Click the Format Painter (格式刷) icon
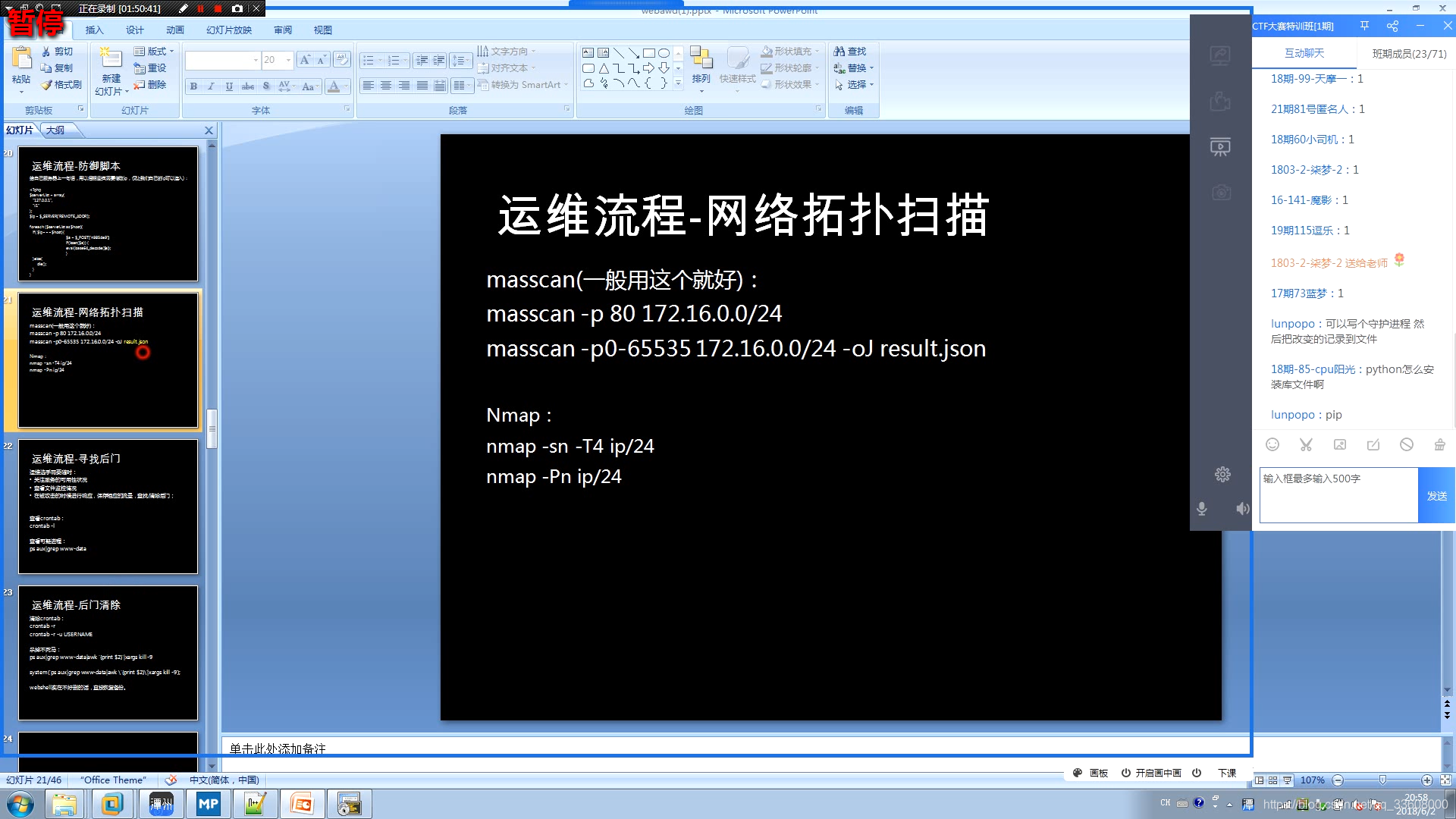This screenshot has width=1456, height=819. click(x=48, y=85)
